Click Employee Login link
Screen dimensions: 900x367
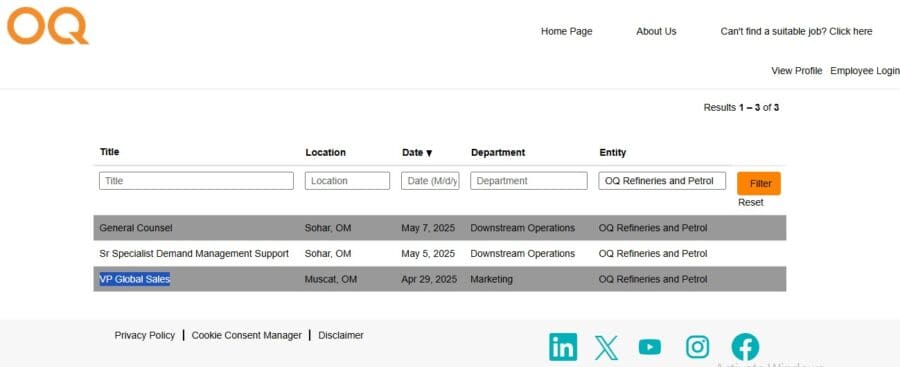865,71
